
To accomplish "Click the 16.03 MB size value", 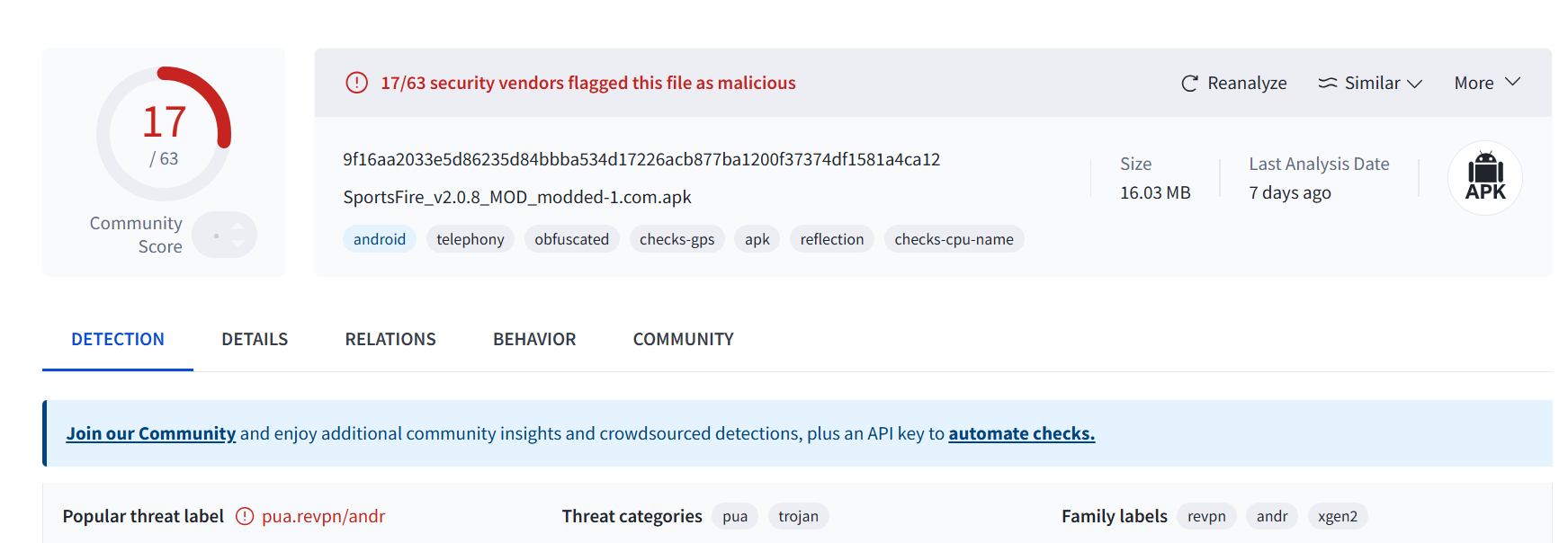I will 1155,192.
